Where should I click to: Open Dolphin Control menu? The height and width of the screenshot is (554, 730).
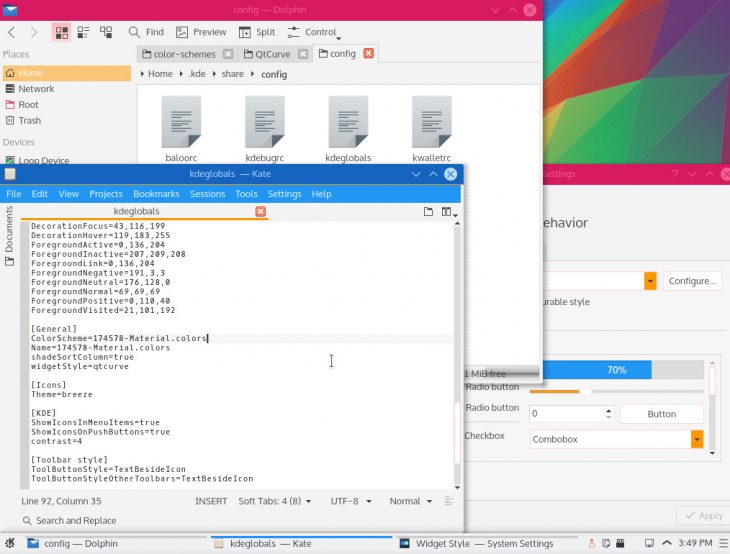[314, 32]
